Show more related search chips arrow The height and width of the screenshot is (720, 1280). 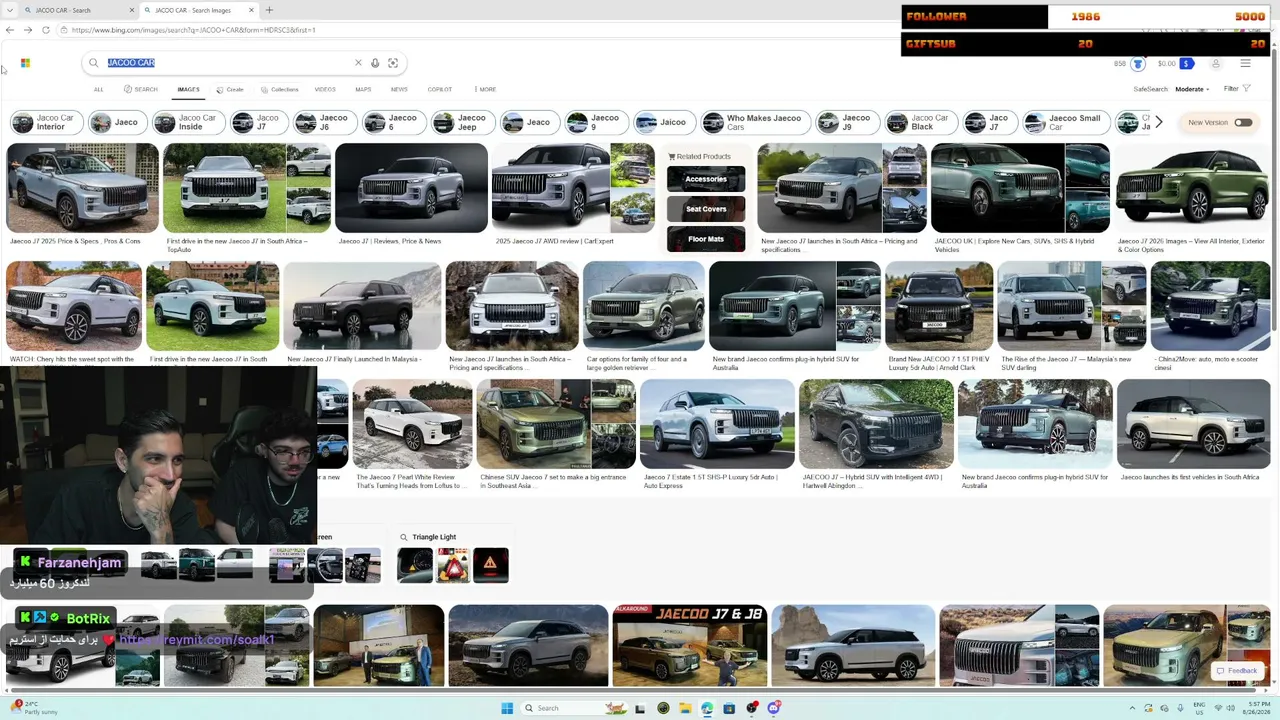[1158, 122]
